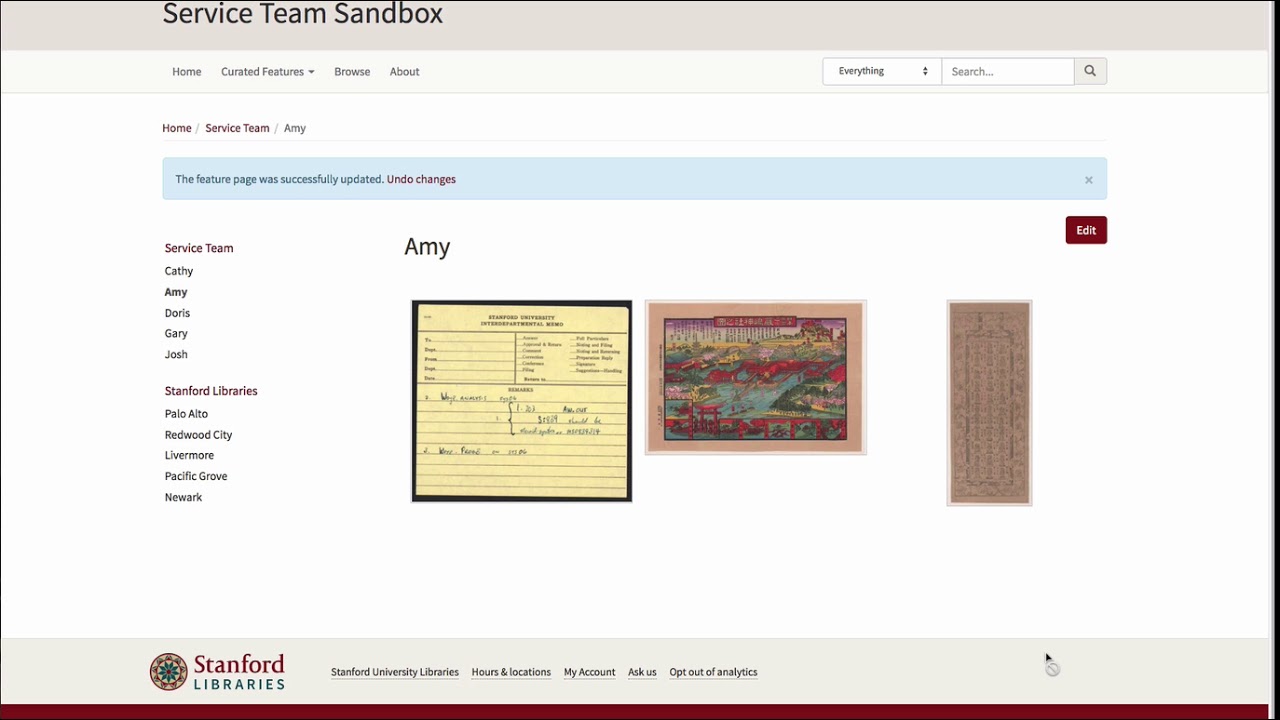Open the Newark page
Image resolution: width=1280 pixels, height=720 pixels.
point(183,497)
